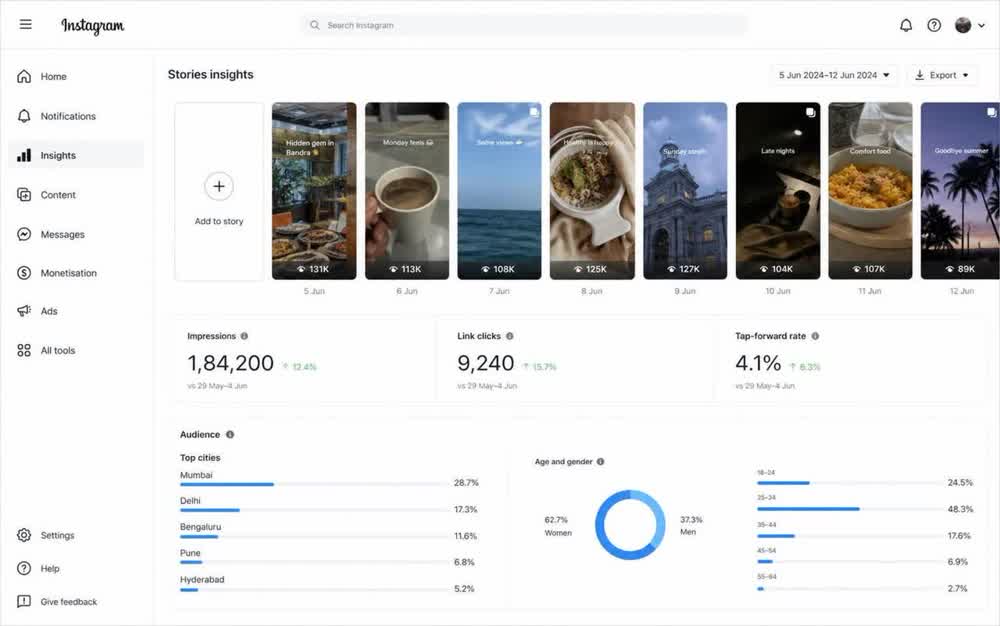
Task: Open the 8 Jun food bowl story
Action: 592,191
